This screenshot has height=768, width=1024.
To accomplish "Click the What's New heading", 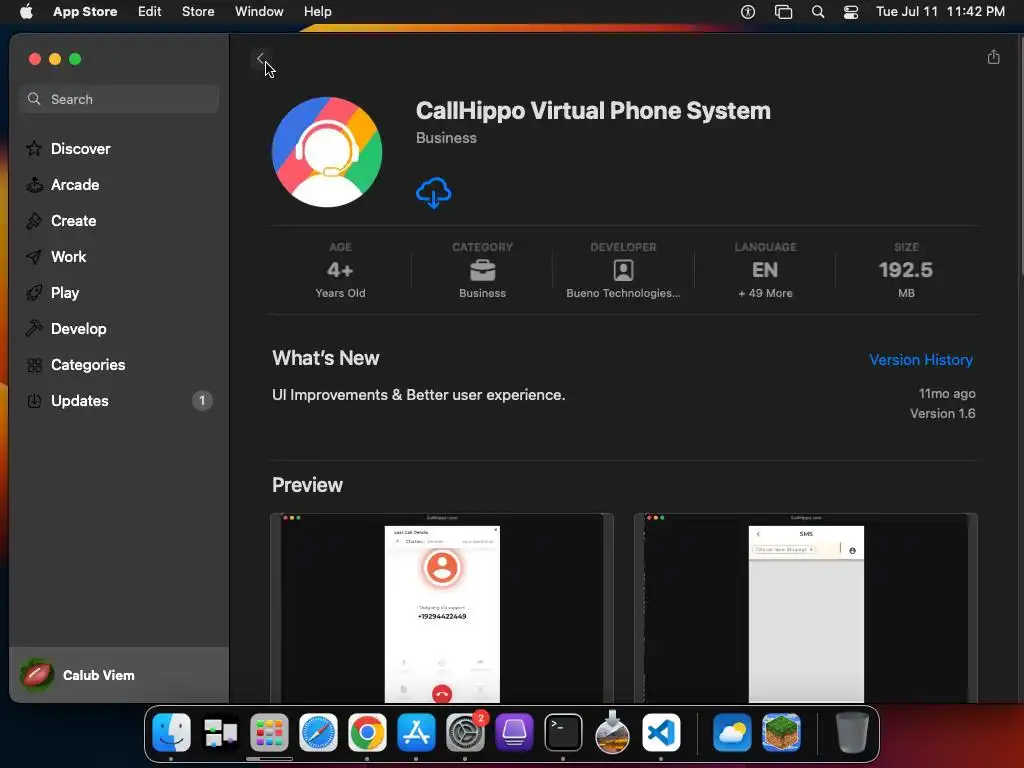I will (x=326, y=358).
